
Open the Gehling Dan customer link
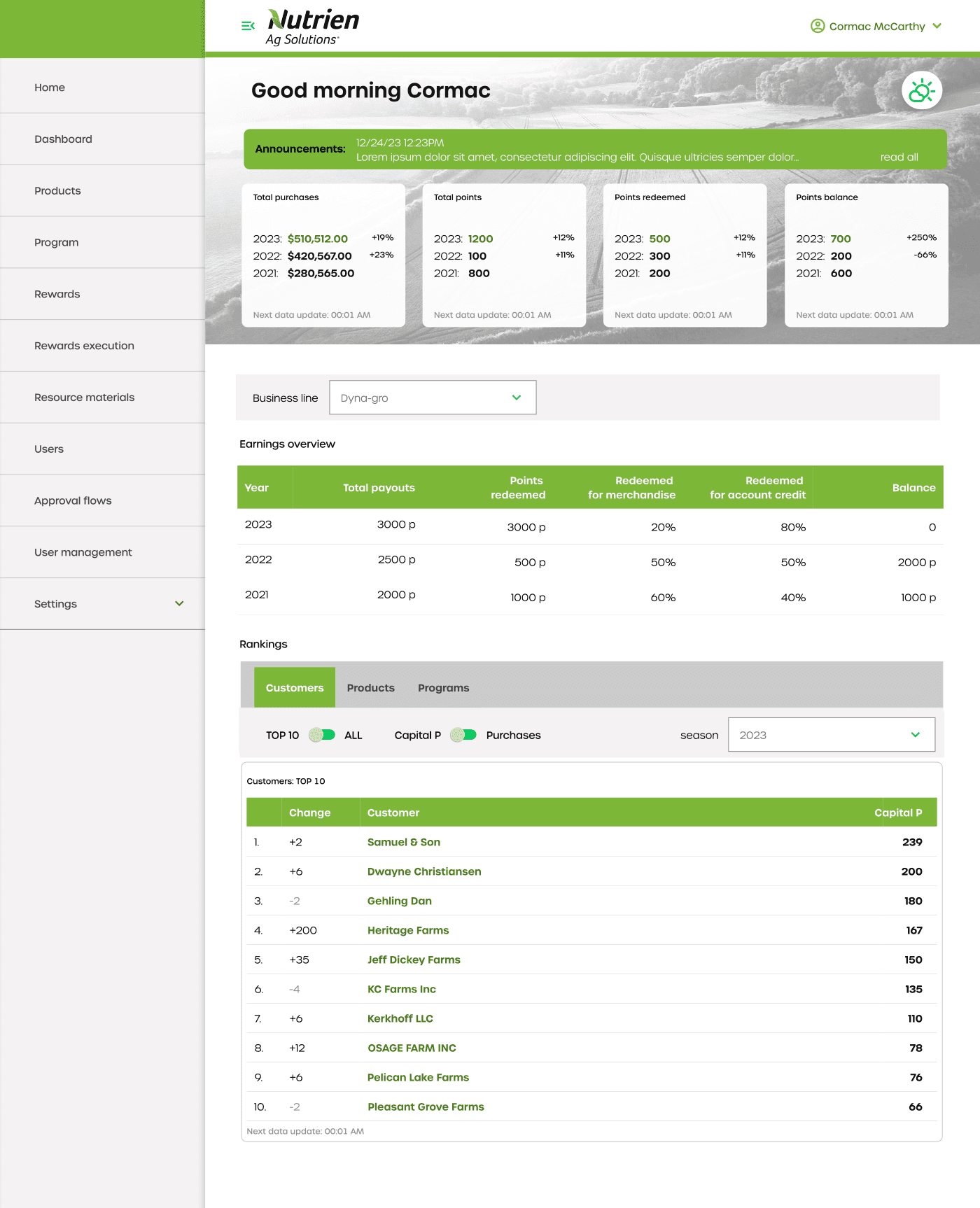[400, 901]
